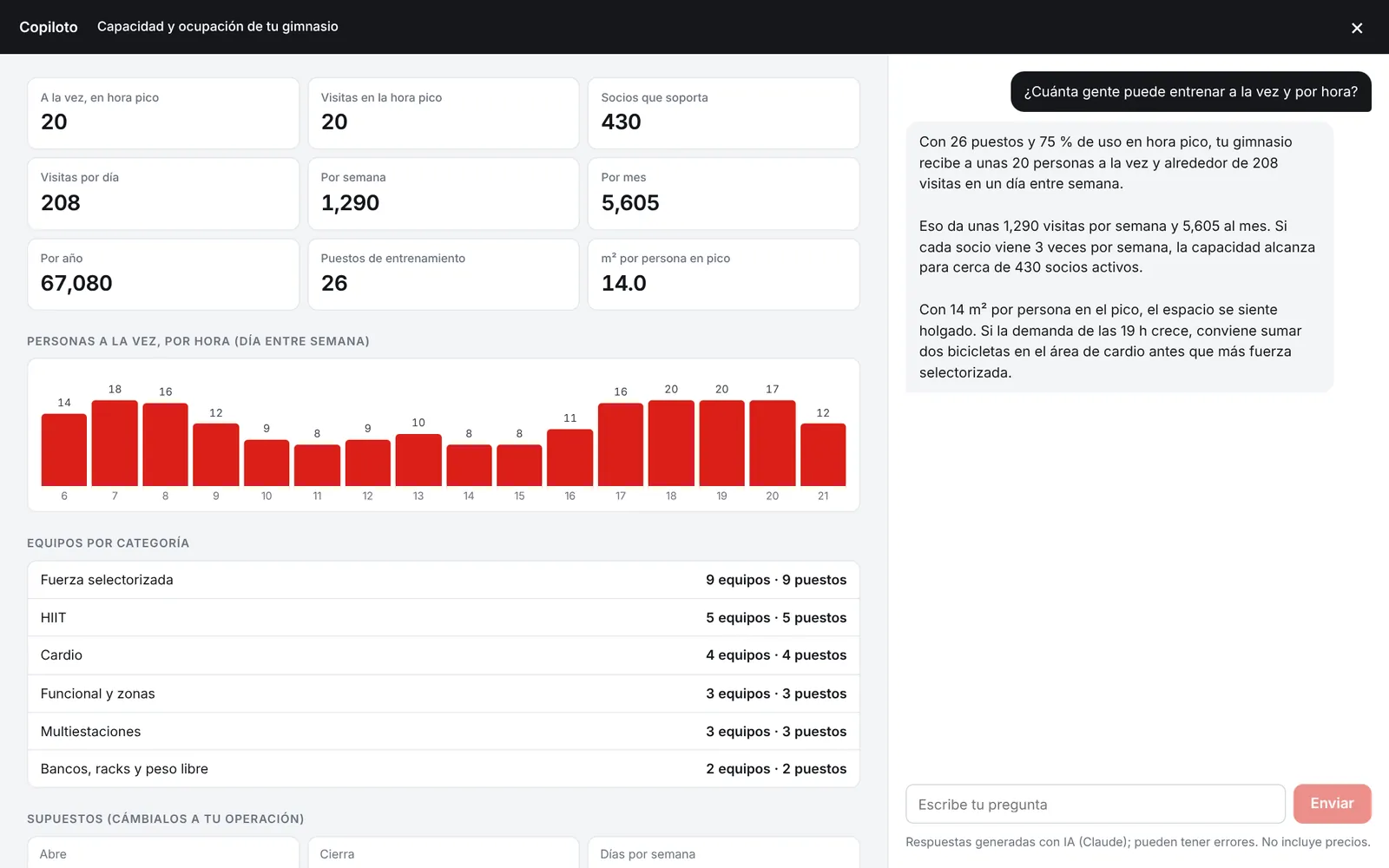Screen dimensions: 1389x868
Task: Select the Cardio equipment row
Action: 444,655
